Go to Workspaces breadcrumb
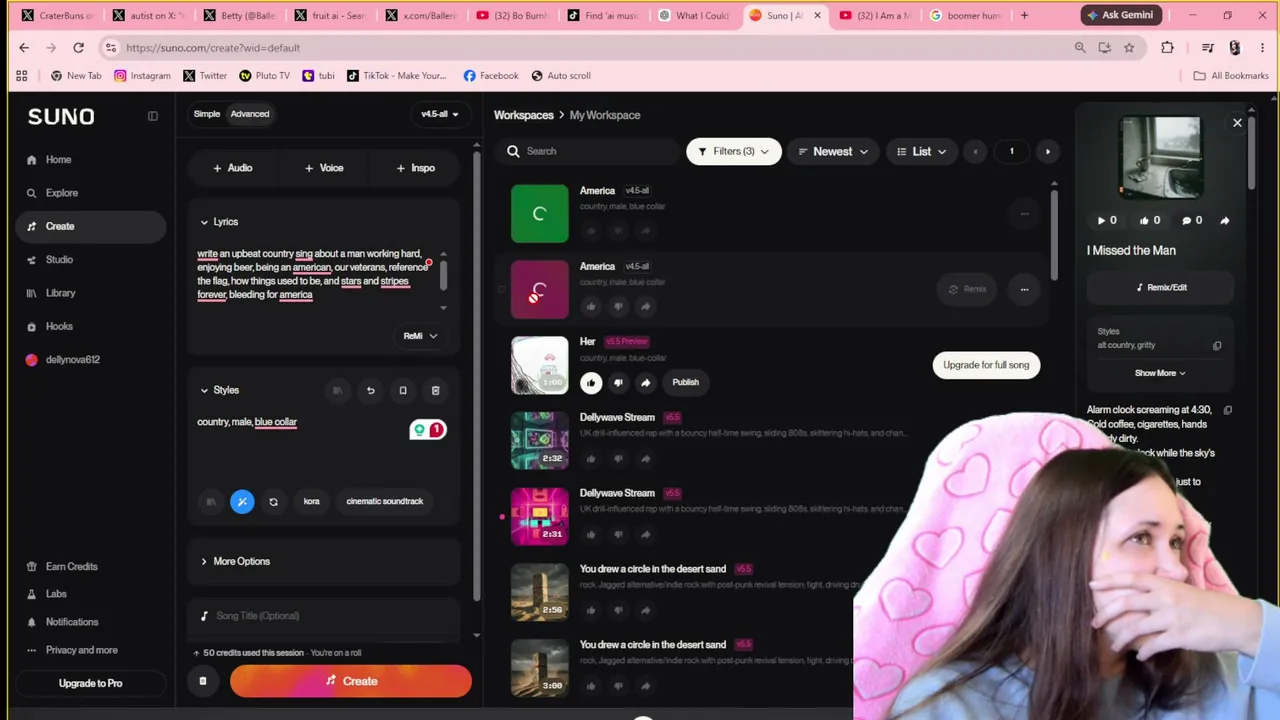 tap(523, 115)
